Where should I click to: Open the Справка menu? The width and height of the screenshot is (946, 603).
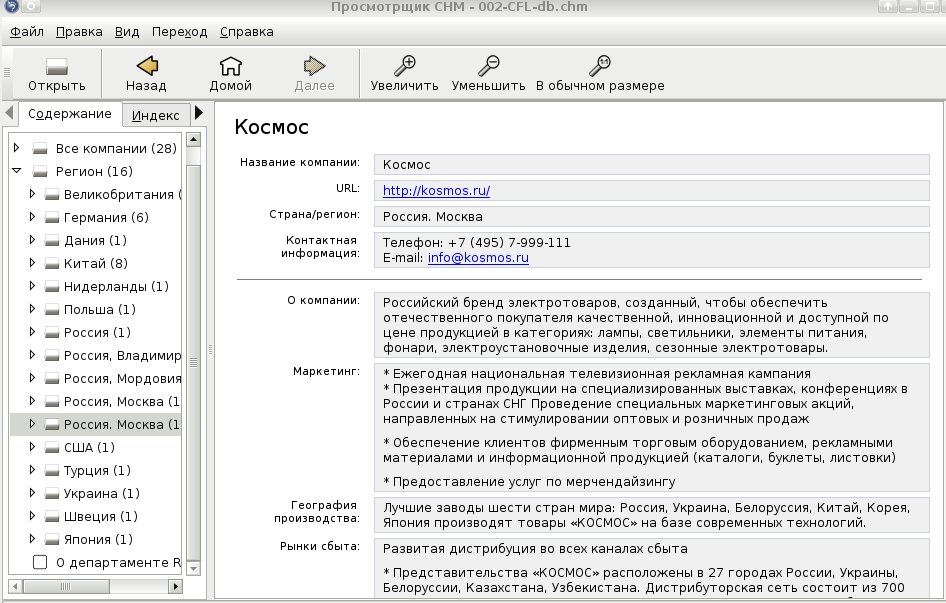(x=246, y=32)
